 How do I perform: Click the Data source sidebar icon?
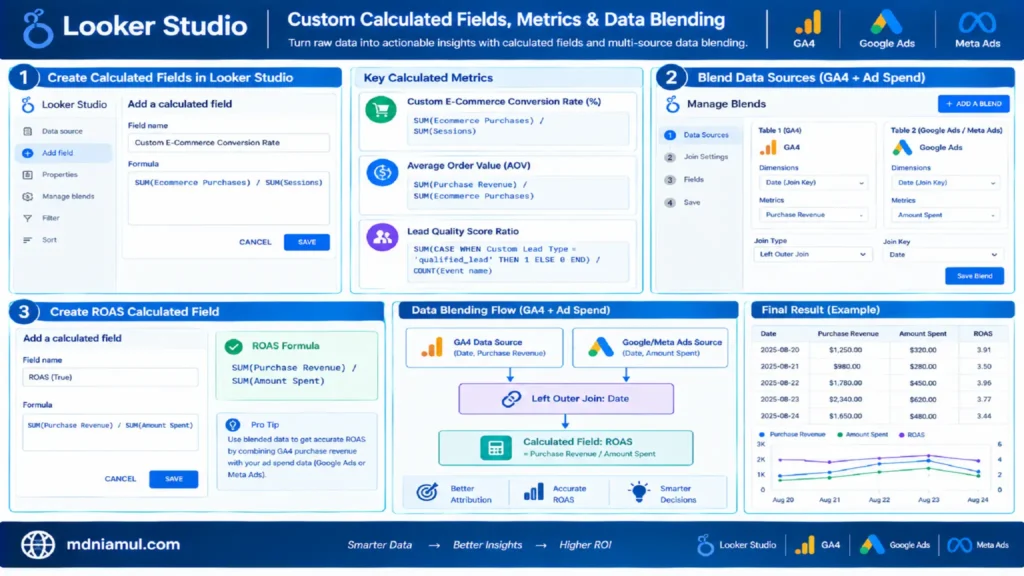pos(27,131)
